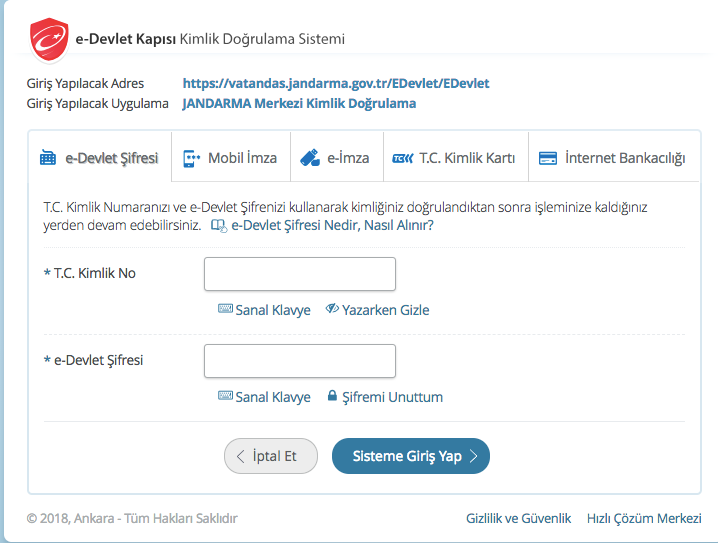Open the e-İmza login tab

pyautogui.click(x=335, y=158)
